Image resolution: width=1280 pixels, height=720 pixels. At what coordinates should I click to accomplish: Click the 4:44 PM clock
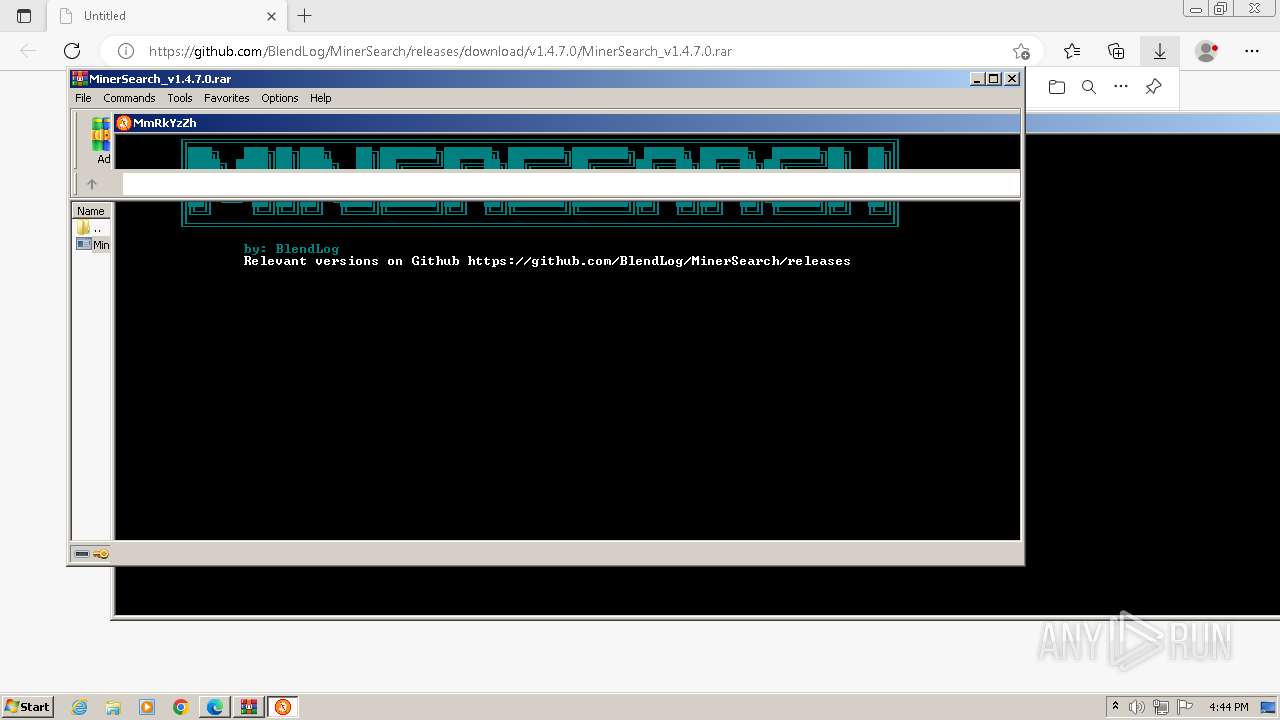point(1228,707)
